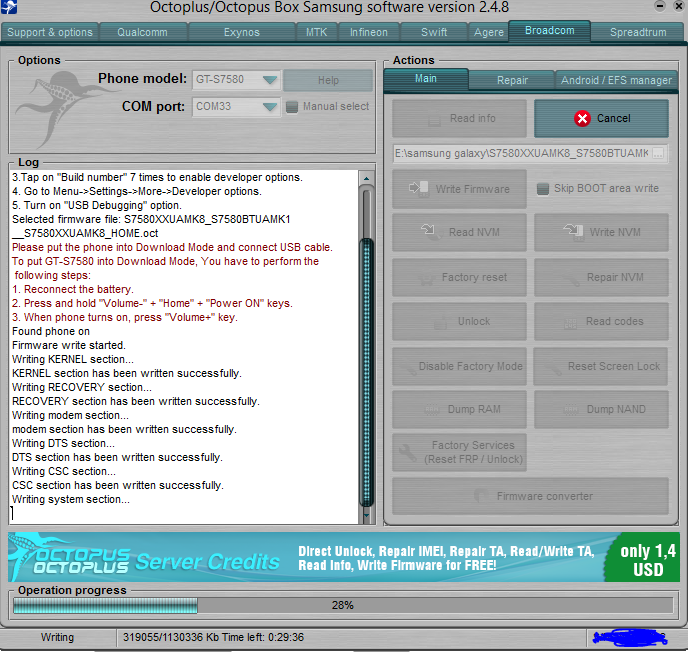Open the Exynos tab

(241, 32)
